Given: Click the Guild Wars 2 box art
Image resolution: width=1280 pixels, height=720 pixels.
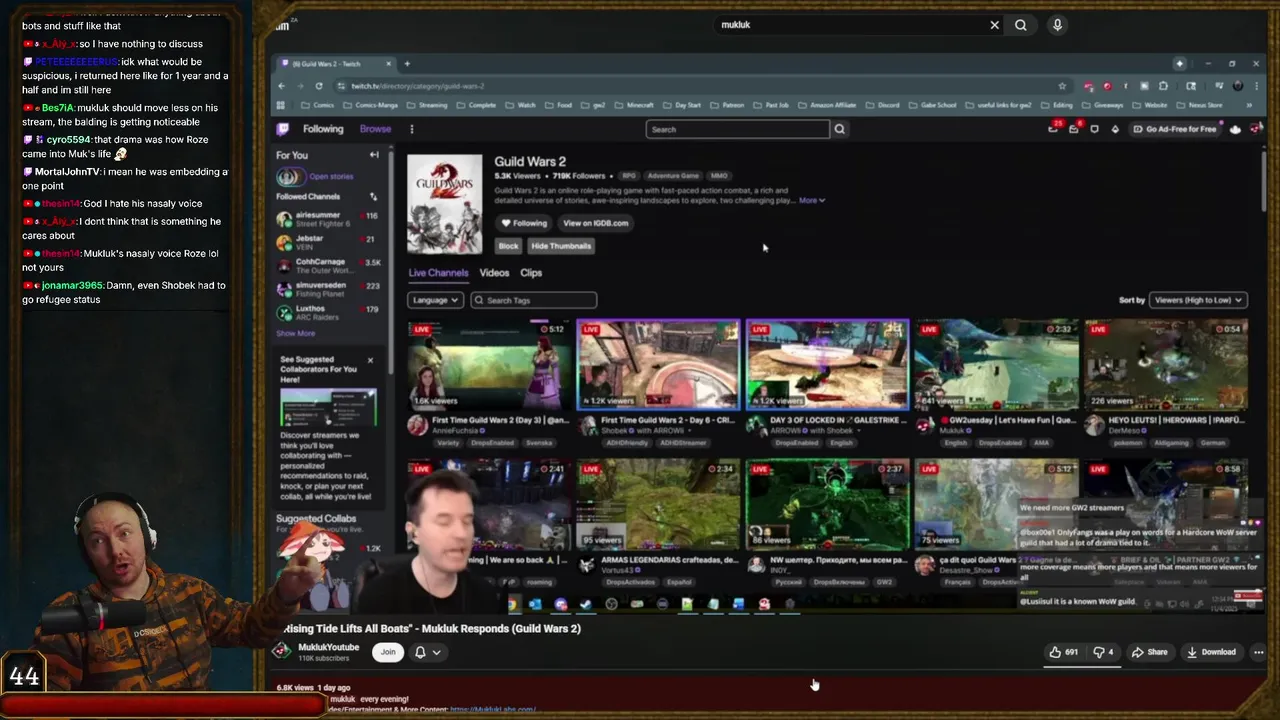Looking at the screenshot, I should (x=444, y=204).
